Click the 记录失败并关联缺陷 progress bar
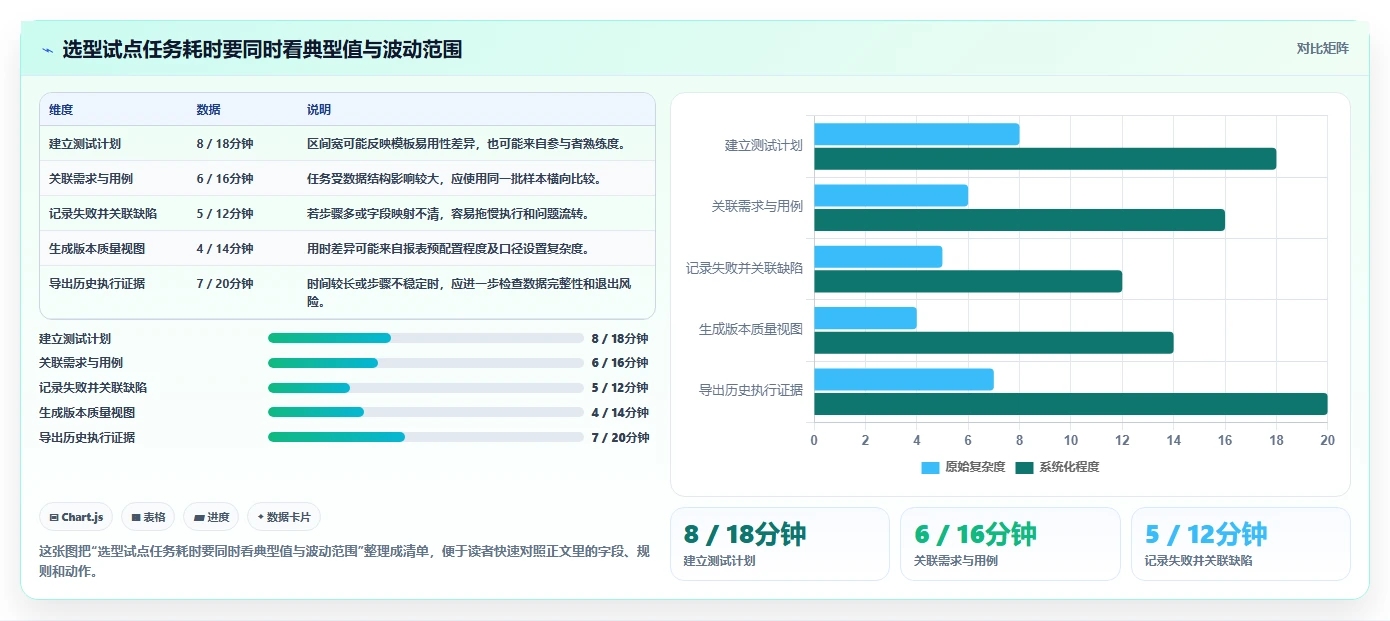The width and height of the screenshot is (1390, 621). tap(426, 388)
